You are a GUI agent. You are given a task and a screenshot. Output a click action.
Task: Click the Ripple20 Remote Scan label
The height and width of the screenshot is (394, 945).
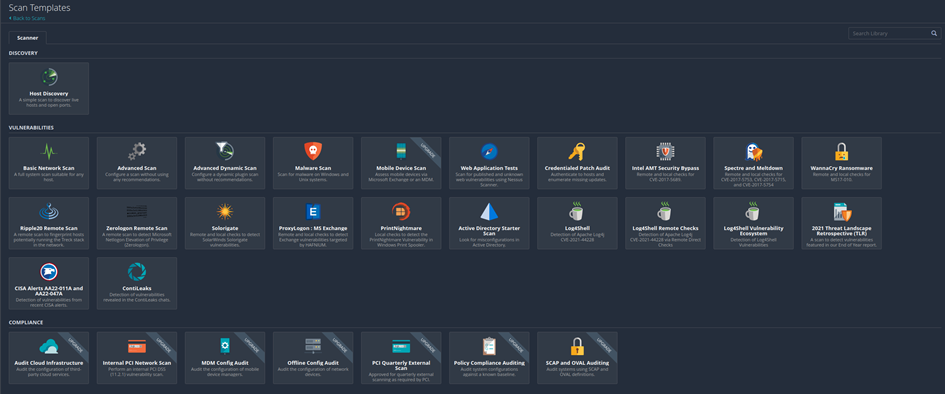(x=49, y=228)
